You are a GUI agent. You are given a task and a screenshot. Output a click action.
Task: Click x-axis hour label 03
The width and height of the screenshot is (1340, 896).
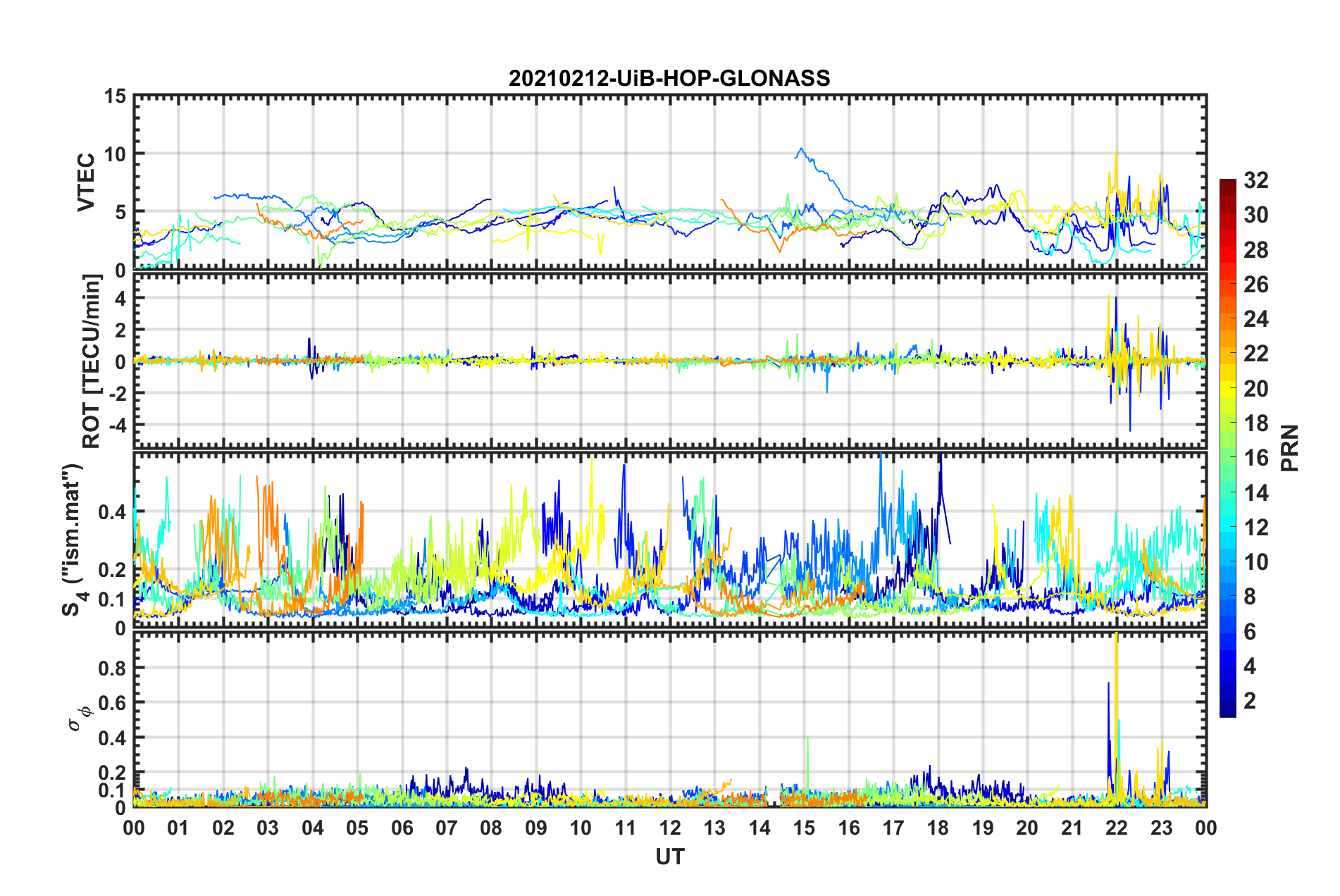268,828
